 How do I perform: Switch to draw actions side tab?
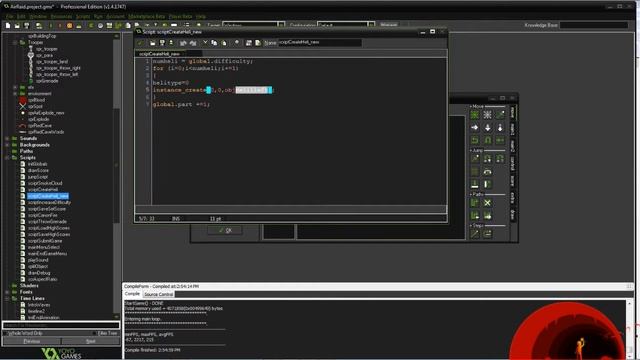pyautogui.click(x=513, y=214)
